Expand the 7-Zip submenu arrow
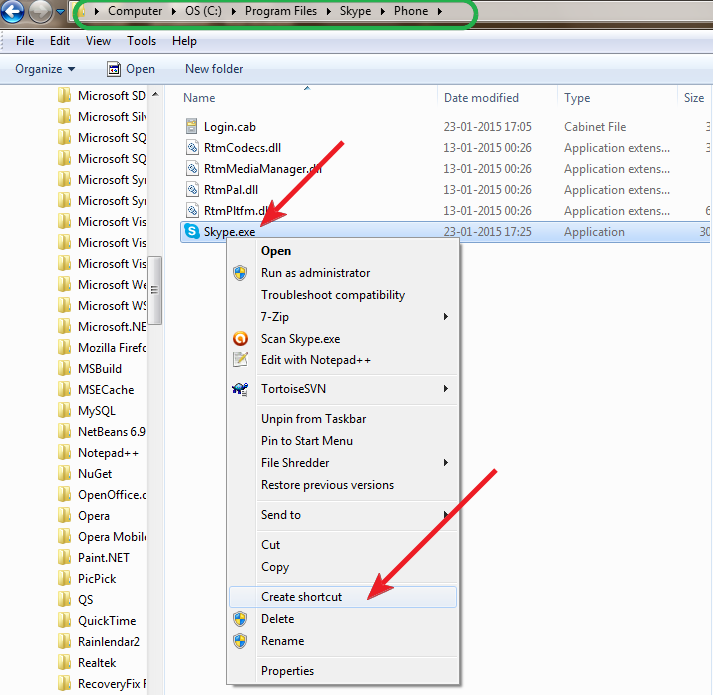This screenshot has height=695, width=713. pyautogui.click(x=446, y=317)
